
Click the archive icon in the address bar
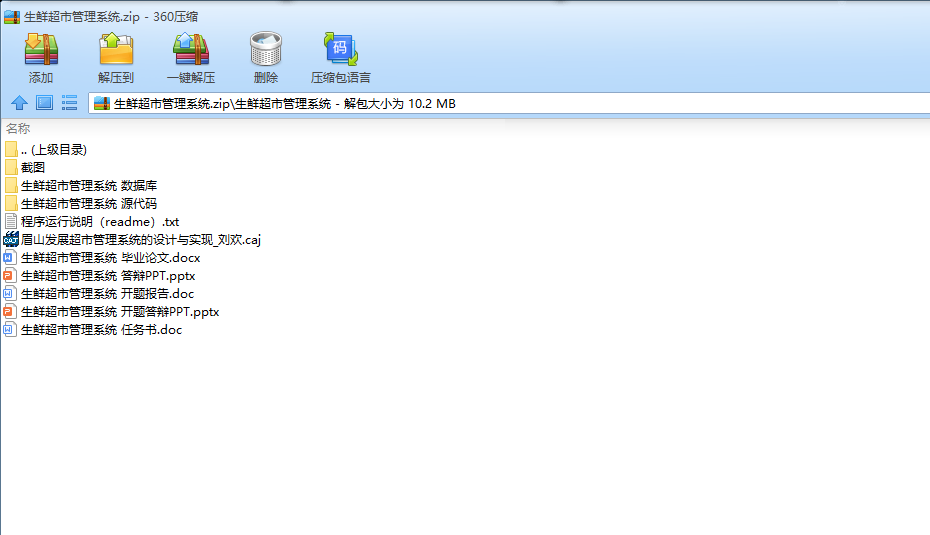[102, 104]
